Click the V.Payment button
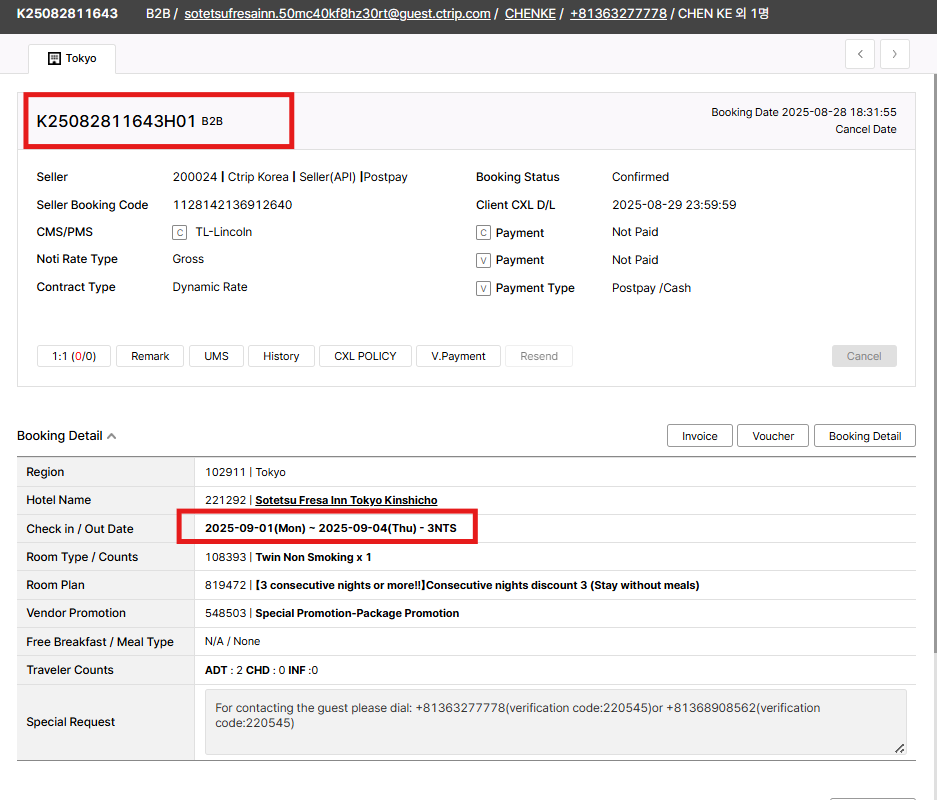Viewport: 937px width, 800px height. (458, 356)
